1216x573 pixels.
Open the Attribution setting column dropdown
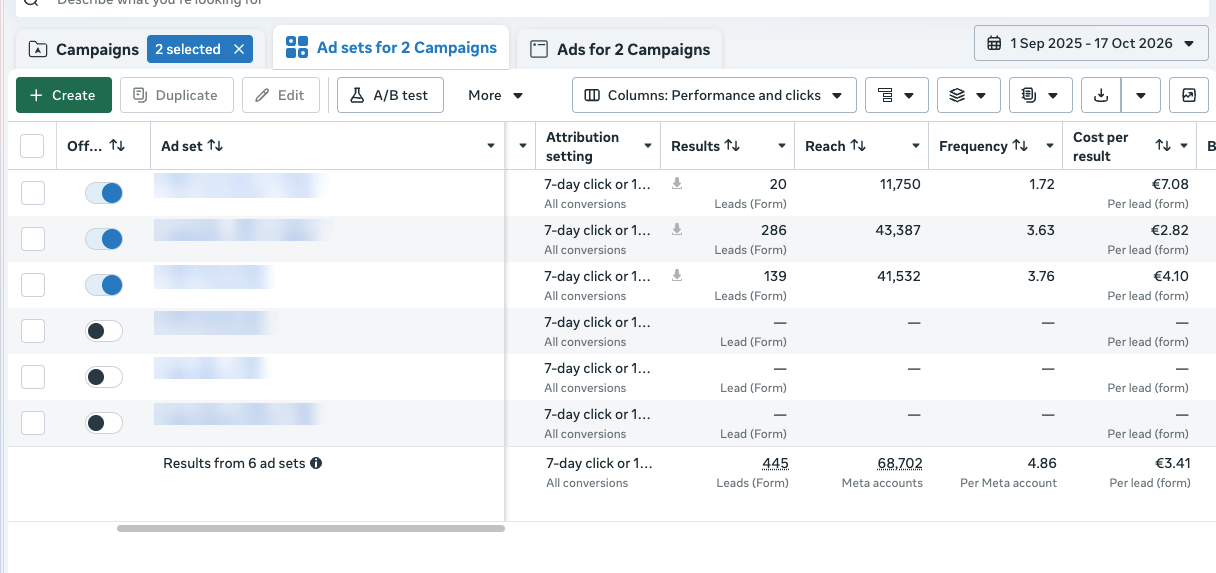tap(648, 146)
